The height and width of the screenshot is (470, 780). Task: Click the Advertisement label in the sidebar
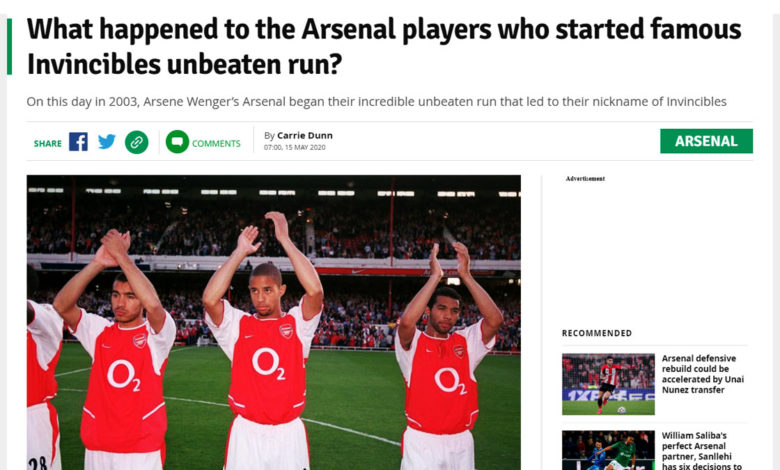(585, 179)
